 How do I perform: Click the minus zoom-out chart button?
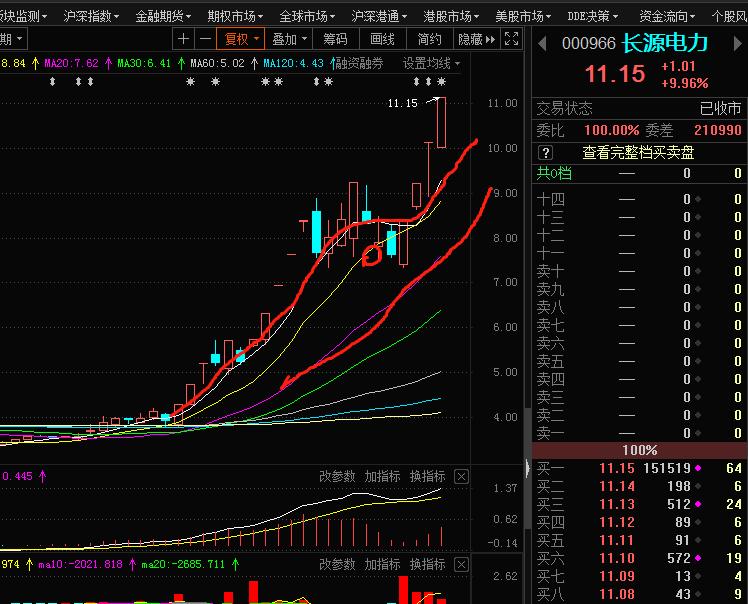tap(206, 39)
